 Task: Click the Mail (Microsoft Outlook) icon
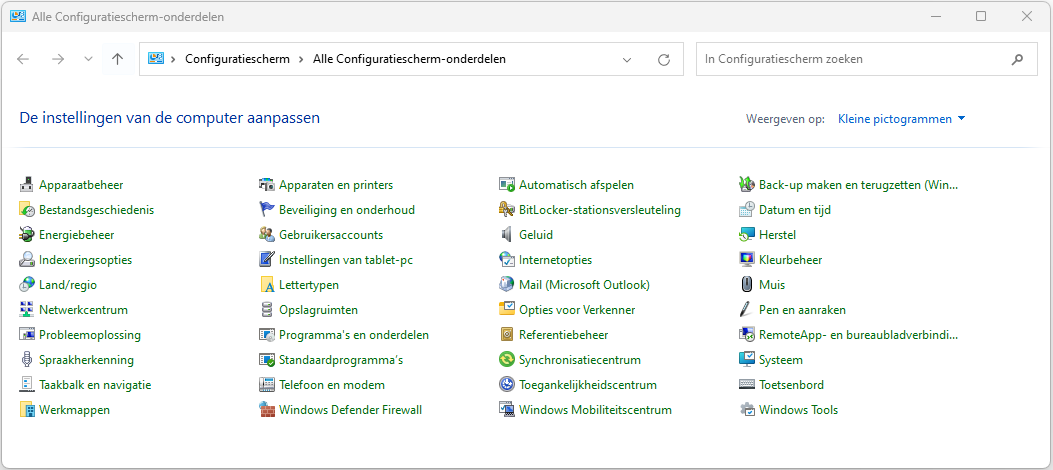tap(507, 285)
